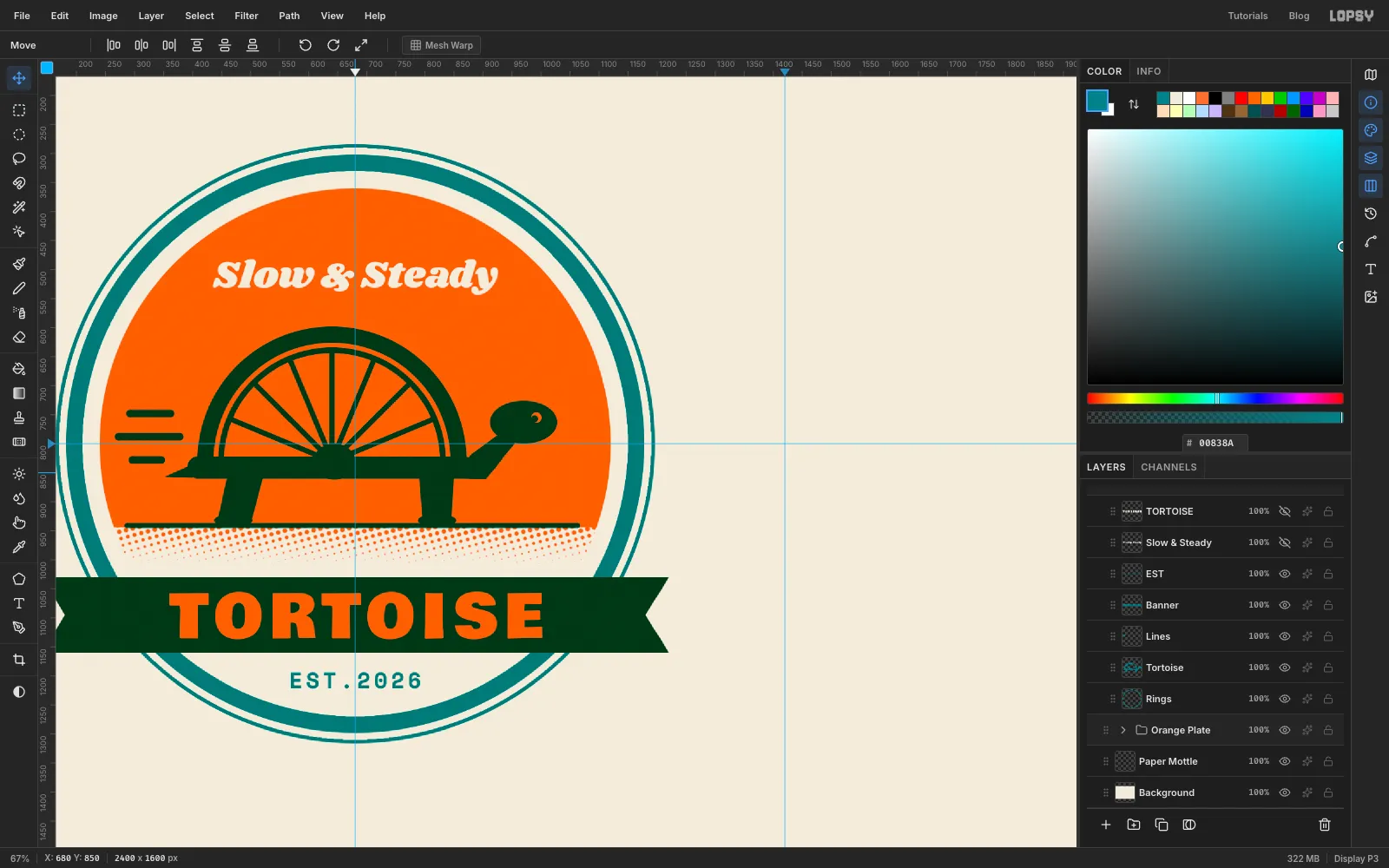1389x868 pixels.
Task: Add a new layer with plus icon
Action: pyautogui.click(x=1106, y=825)
